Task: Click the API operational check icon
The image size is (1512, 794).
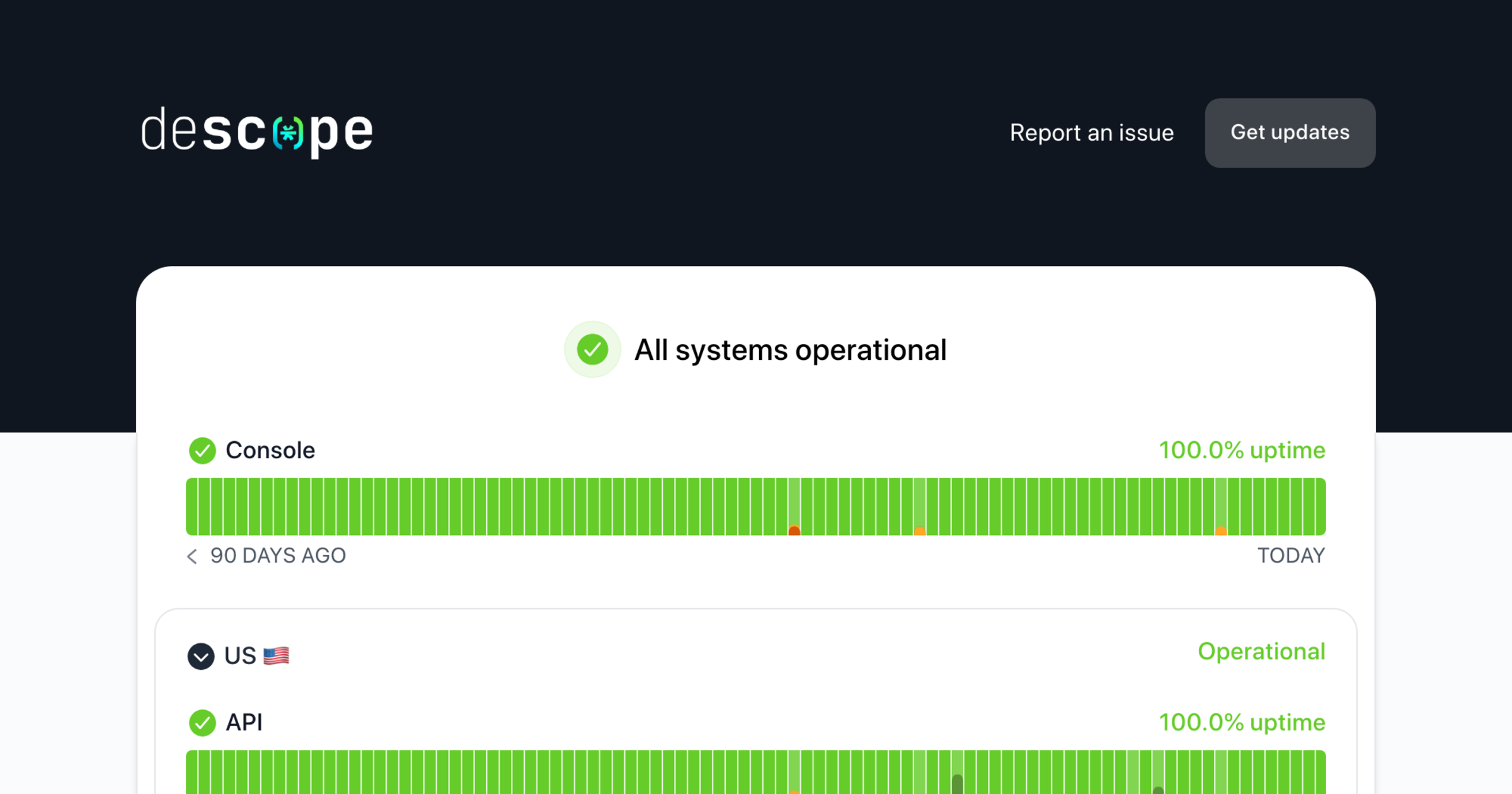Action: 202,723
